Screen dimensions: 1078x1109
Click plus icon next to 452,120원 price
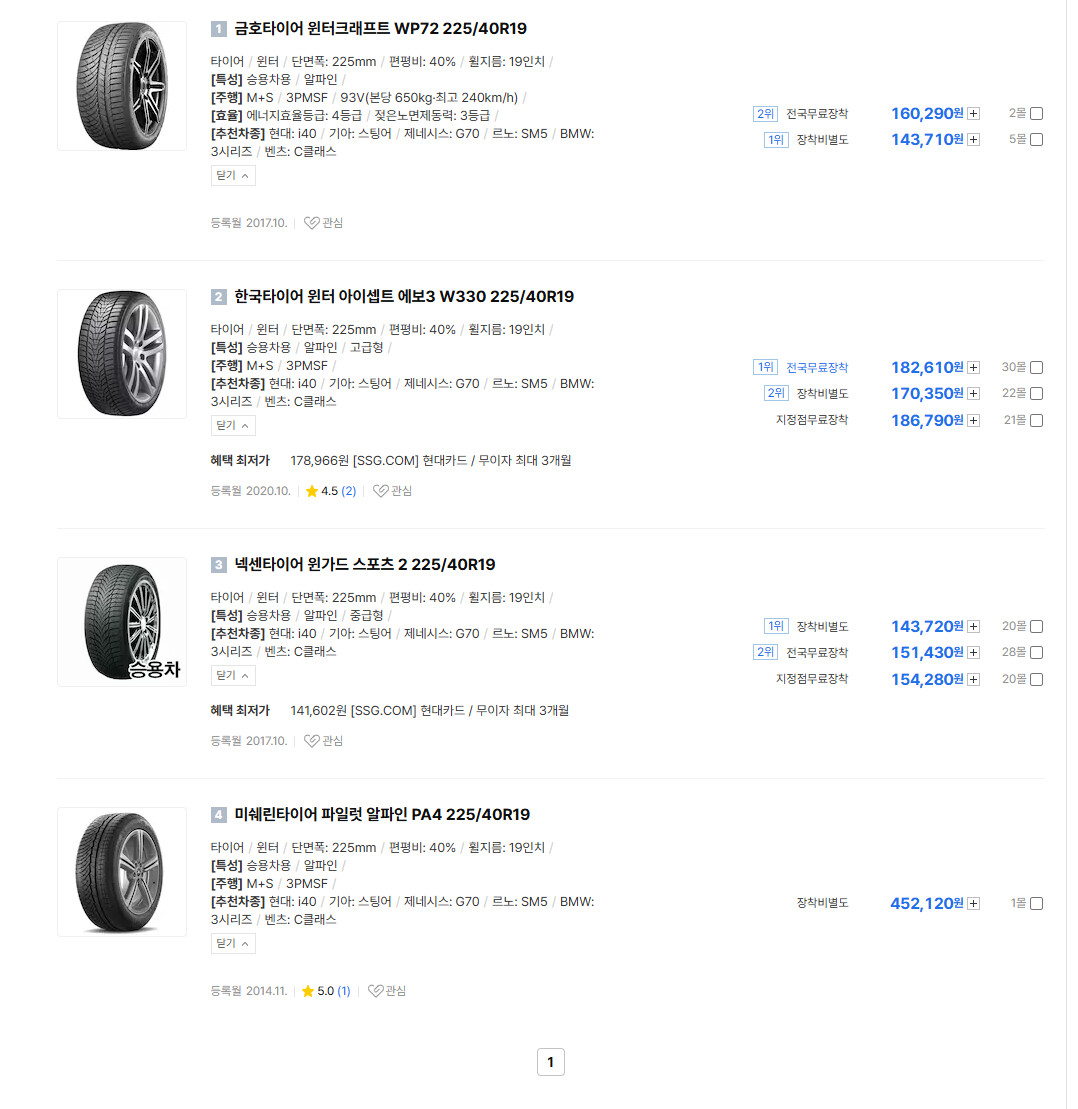pyautogui.click(x=973, y=904)
